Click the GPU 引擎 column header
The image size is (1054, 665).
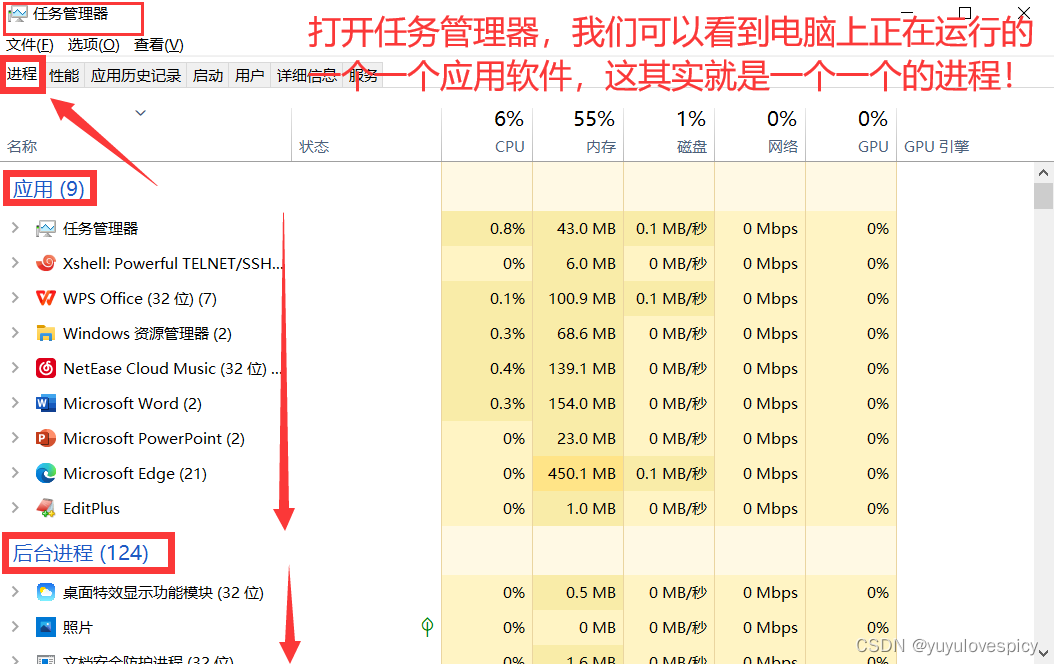(936, 147)
